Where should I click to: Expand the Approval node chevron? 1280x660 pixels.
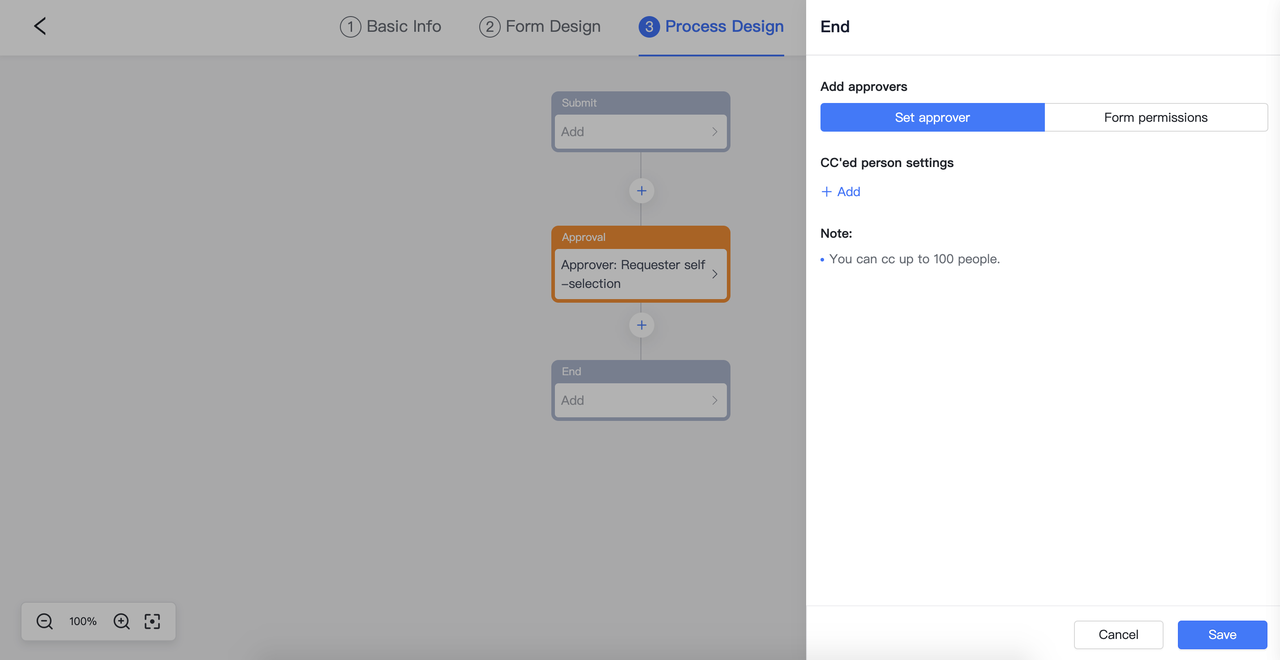(714, 274)
